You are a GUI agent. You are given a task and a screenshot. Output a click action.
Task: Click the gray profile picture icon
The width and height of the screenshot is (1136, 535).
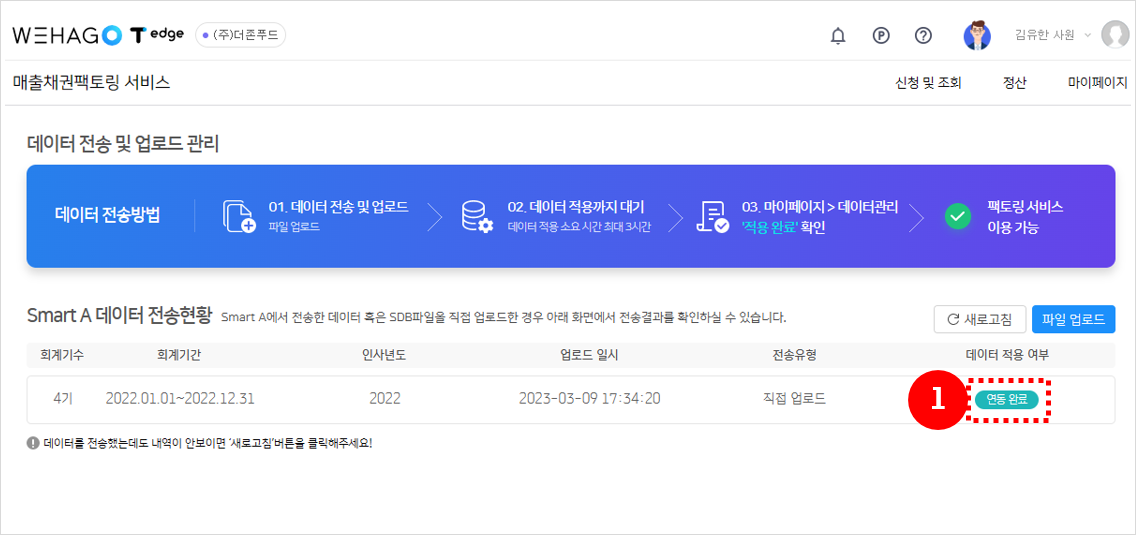[1114, 35]
